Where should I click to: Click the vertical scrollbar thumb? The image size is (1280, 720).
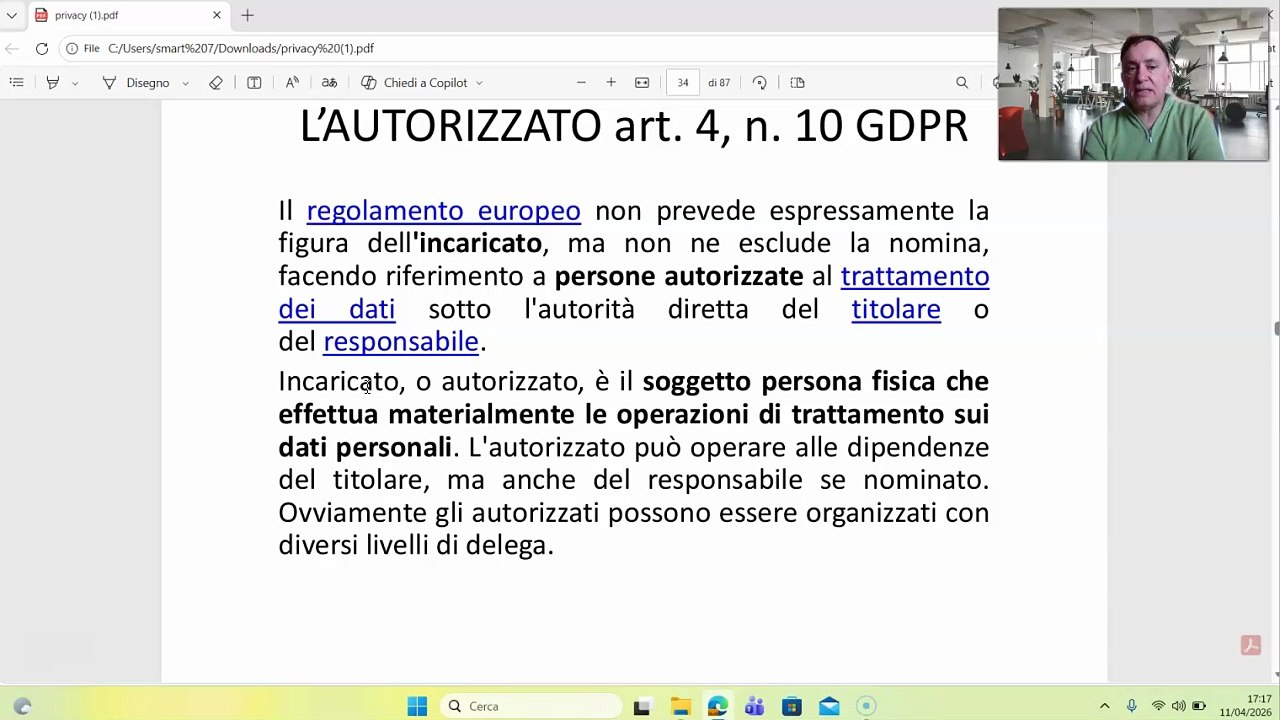[1276, 329]
